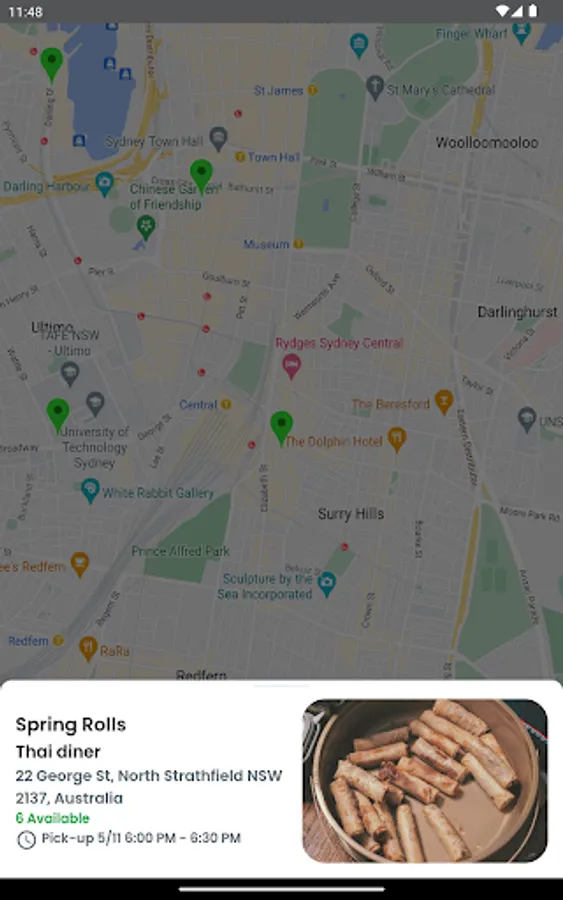Select the White Rabbit Gallery marker
The image size is (563, 900).
pyautogui.click(x=90, y=491)
